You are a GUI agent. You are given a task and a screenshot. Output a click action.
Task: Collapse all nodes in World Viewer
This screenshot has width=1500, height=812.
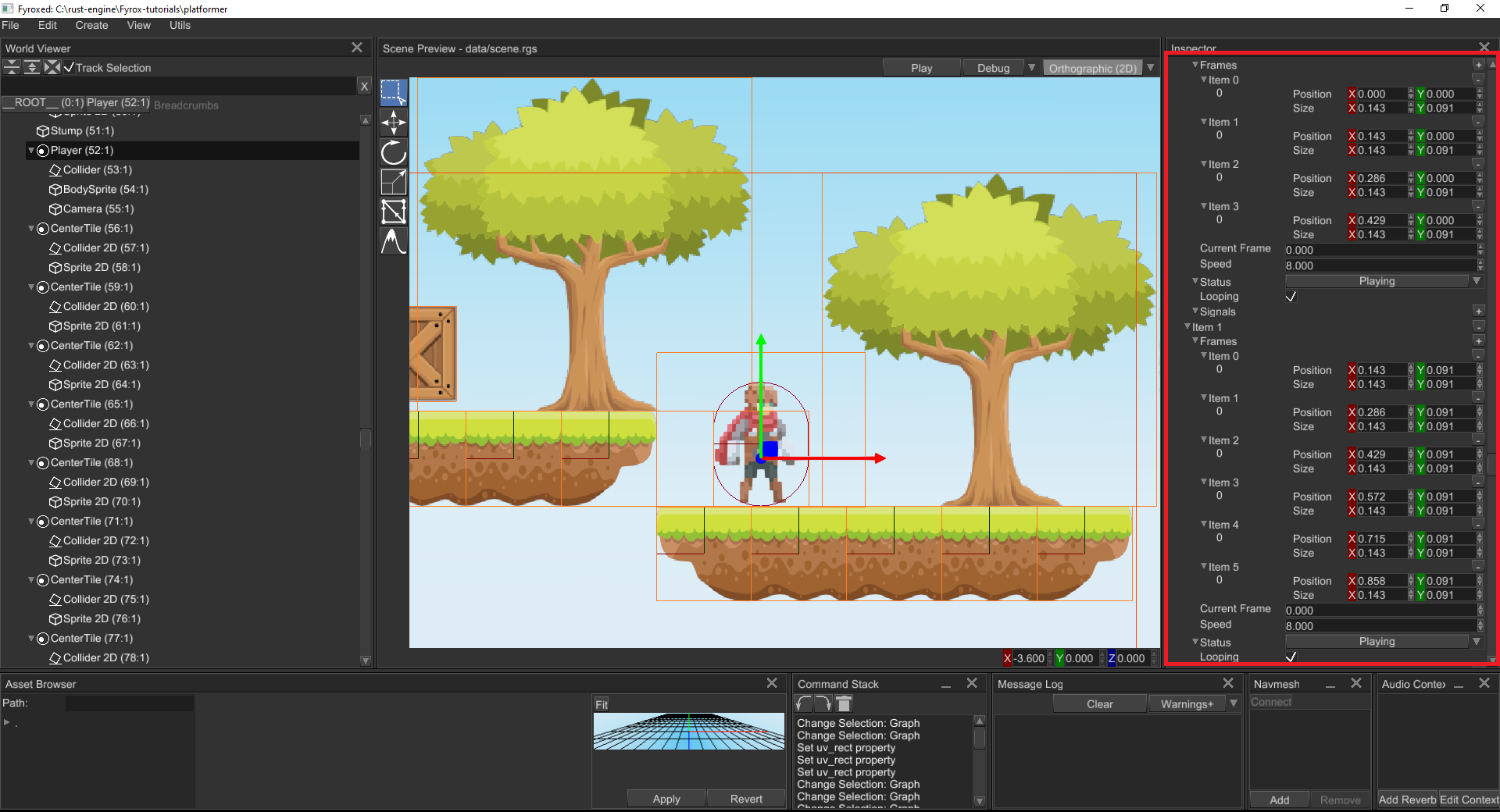click(x=12, y=68)
